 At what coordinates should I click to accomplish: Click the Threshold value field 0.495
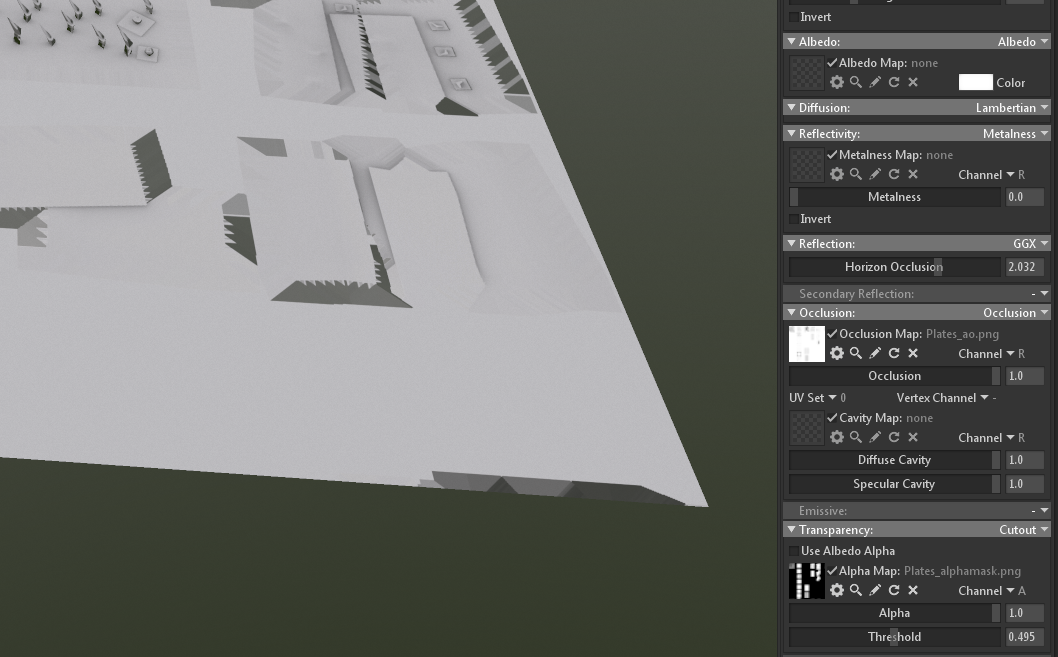pos(1024,637)
